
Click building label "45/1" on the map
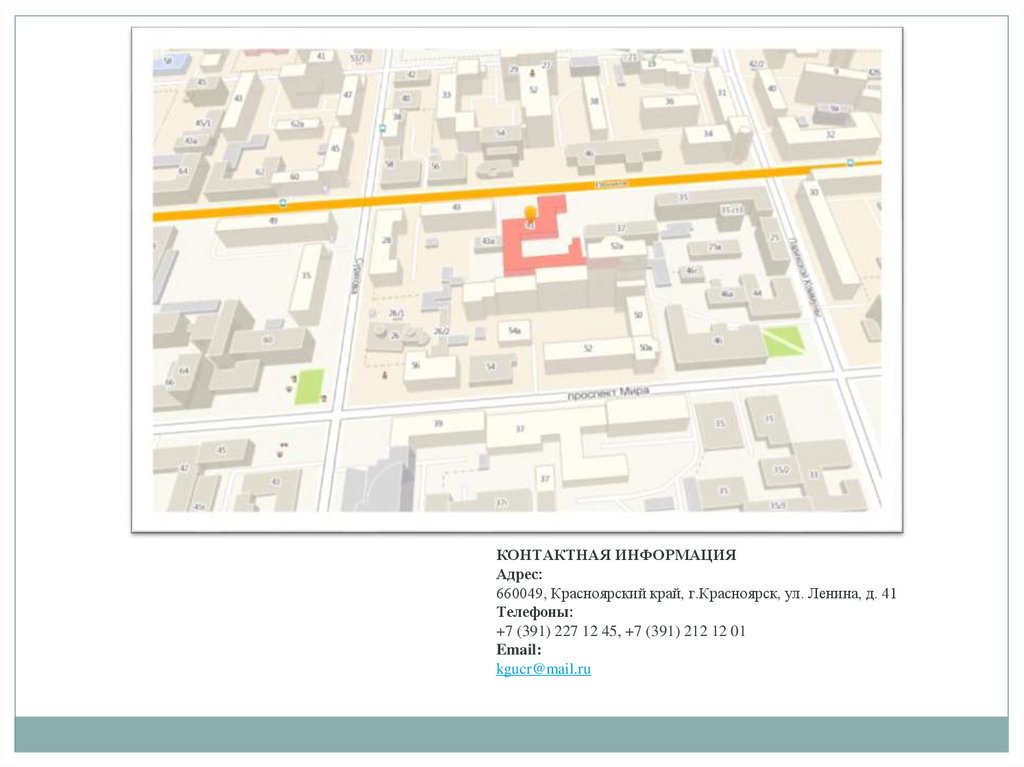[x=203, y=123]
